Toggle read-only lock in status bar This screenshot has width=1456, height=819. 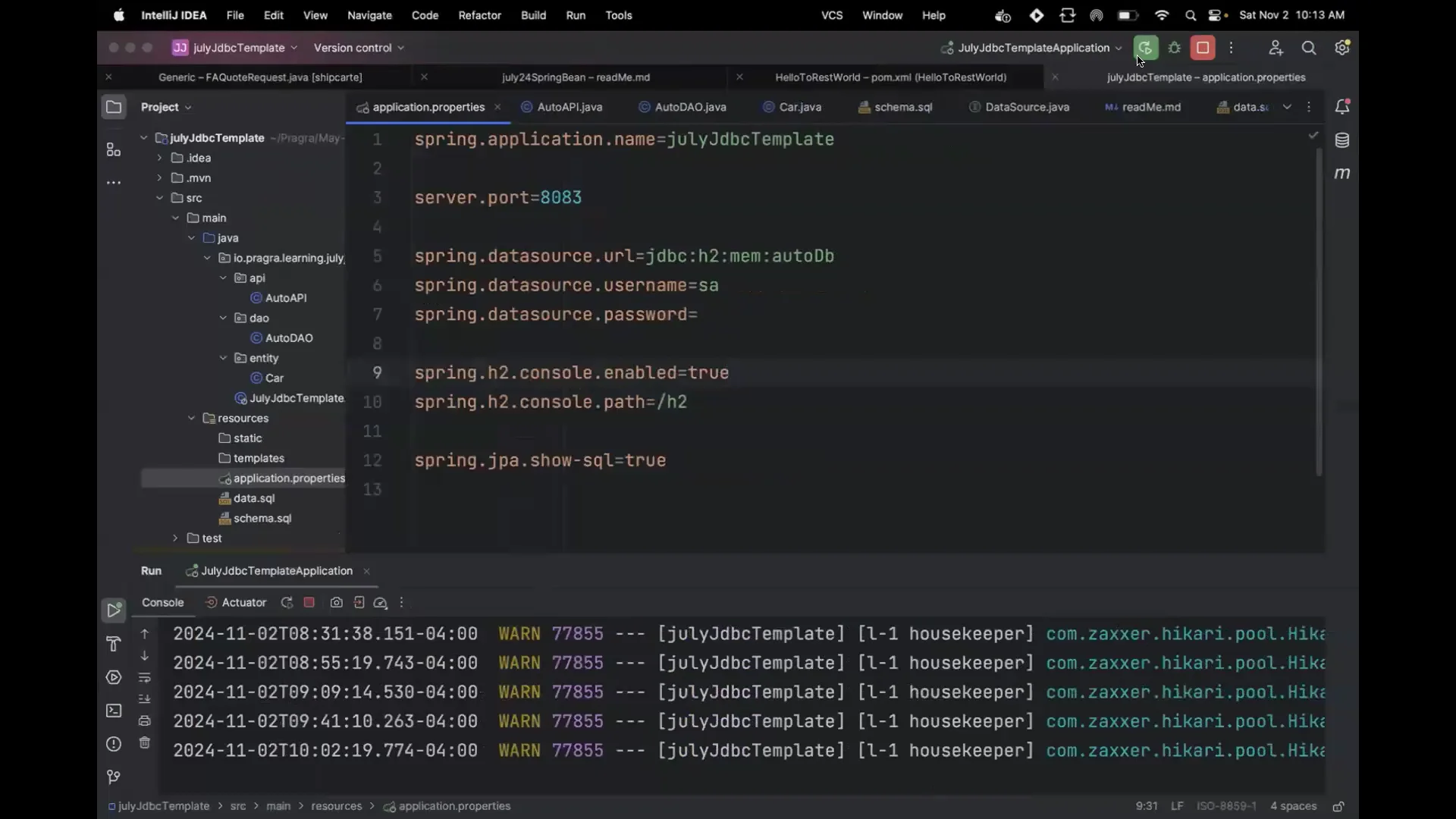click(x=1338, y=806)
